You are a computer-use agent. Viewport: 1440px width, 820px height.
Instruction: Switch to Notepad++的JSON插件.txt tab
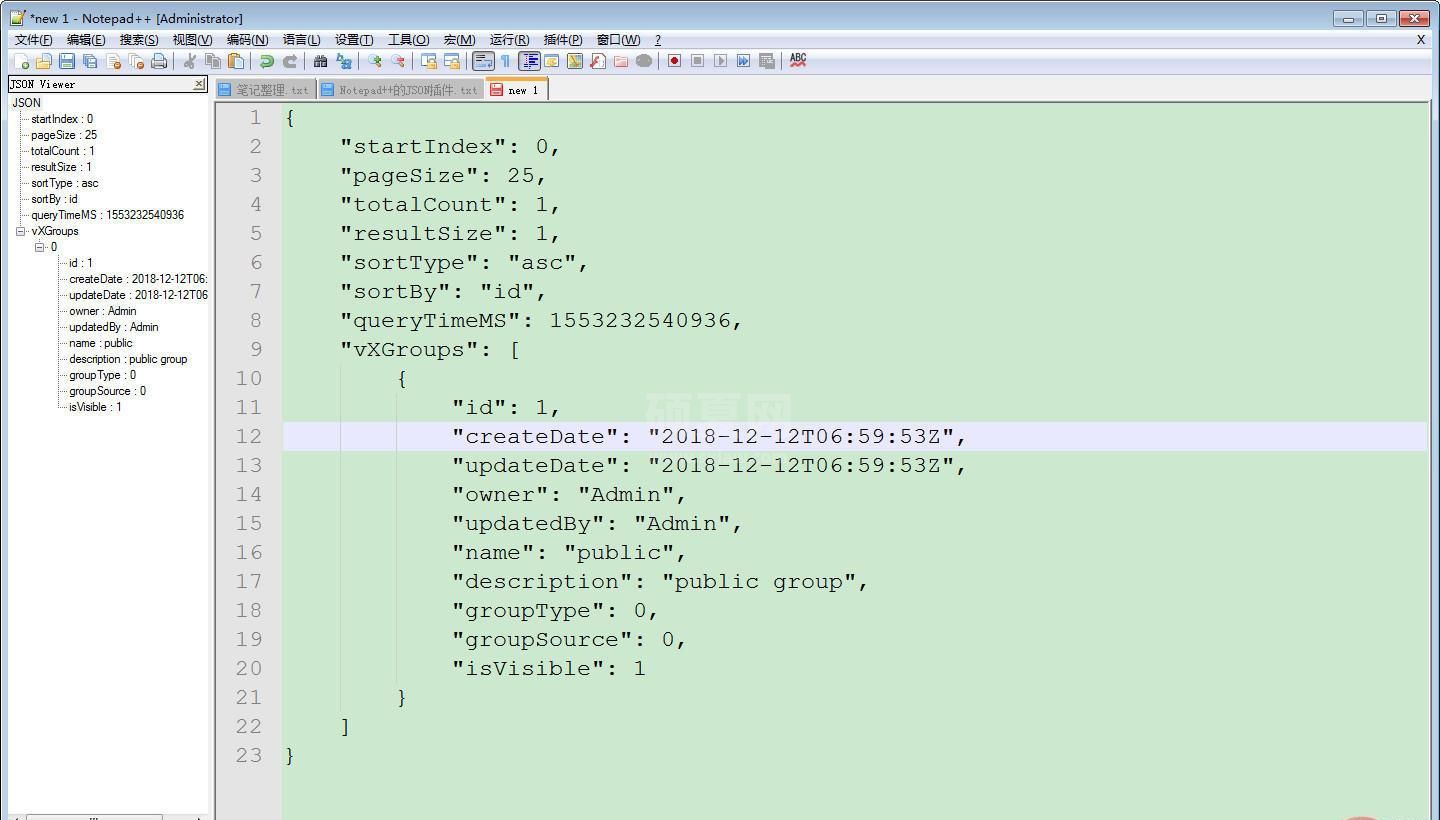click(400, 90)
